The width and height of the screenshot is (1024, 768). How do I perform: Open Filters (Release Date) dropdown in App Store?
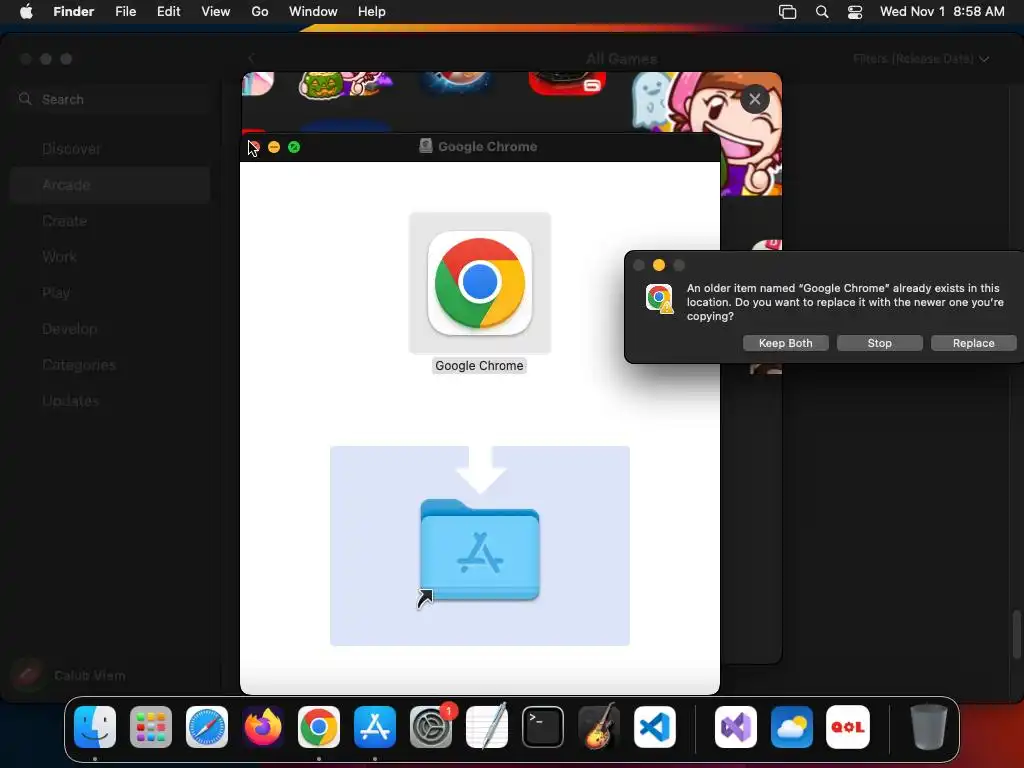921,59
